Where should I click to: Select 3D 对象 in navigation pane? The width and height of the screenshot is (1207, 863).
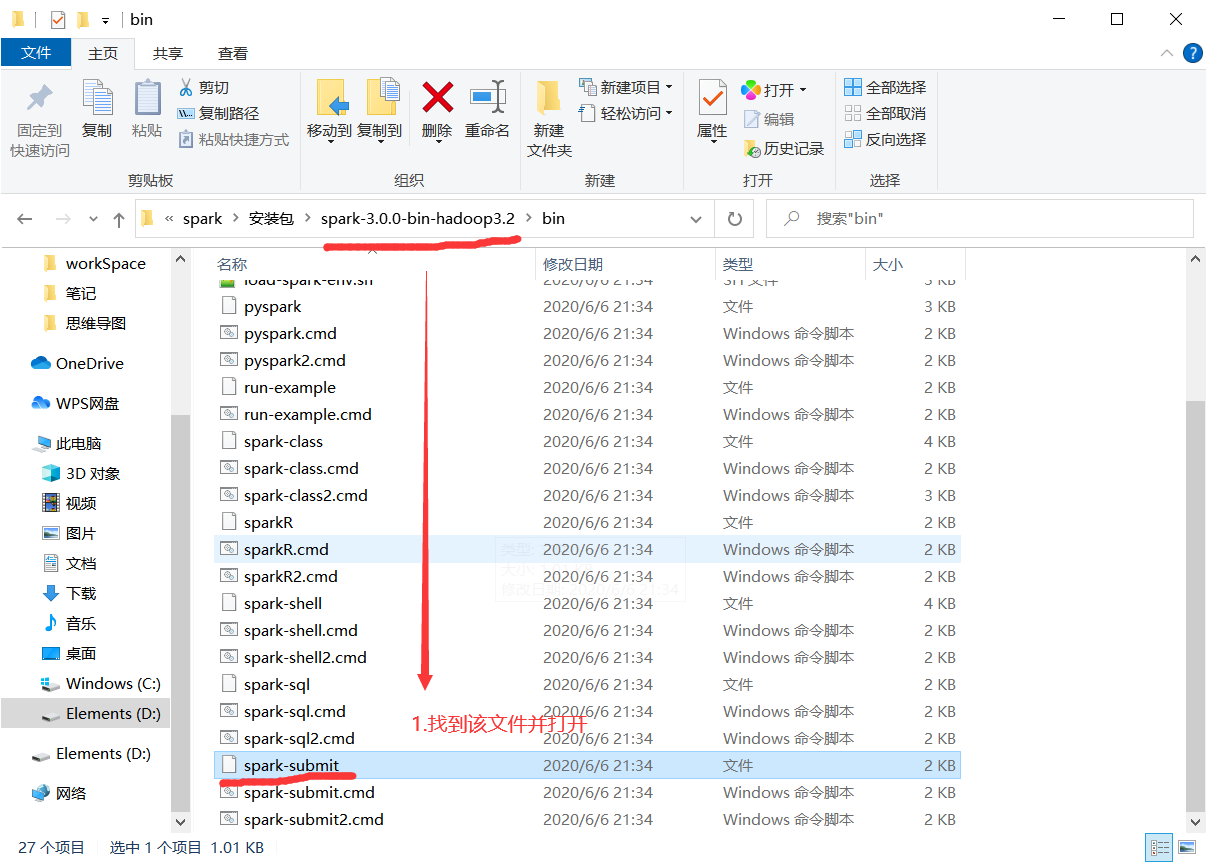pos(81,474)
